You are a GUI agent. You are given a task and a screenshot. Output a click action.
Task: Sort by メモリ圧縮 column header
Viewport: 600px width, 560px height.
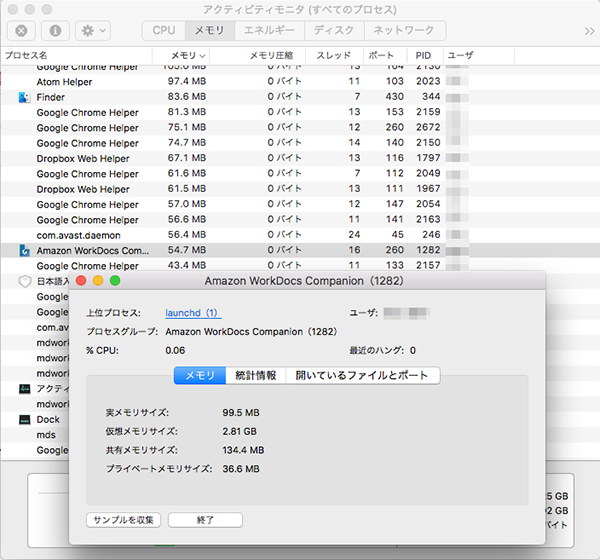[258, 56]
